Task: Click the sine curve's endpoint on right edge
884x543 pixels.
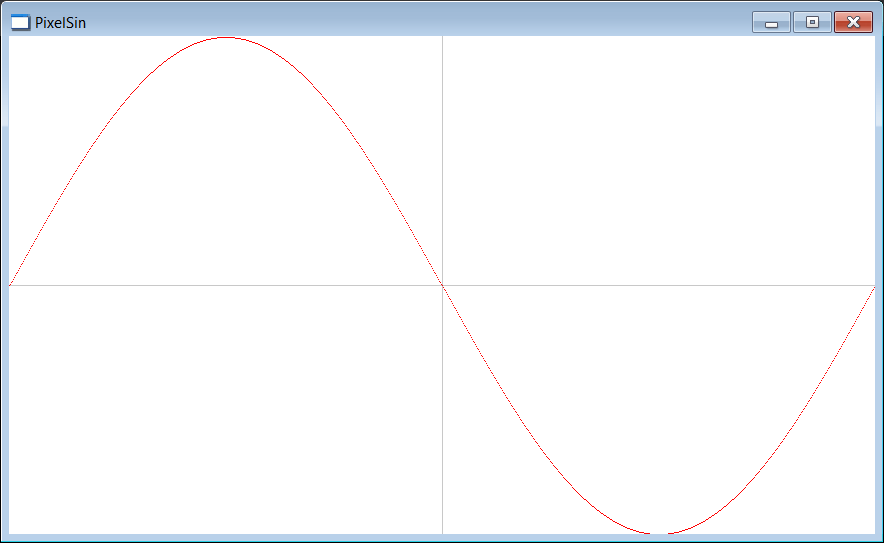Action: (874, 288)
